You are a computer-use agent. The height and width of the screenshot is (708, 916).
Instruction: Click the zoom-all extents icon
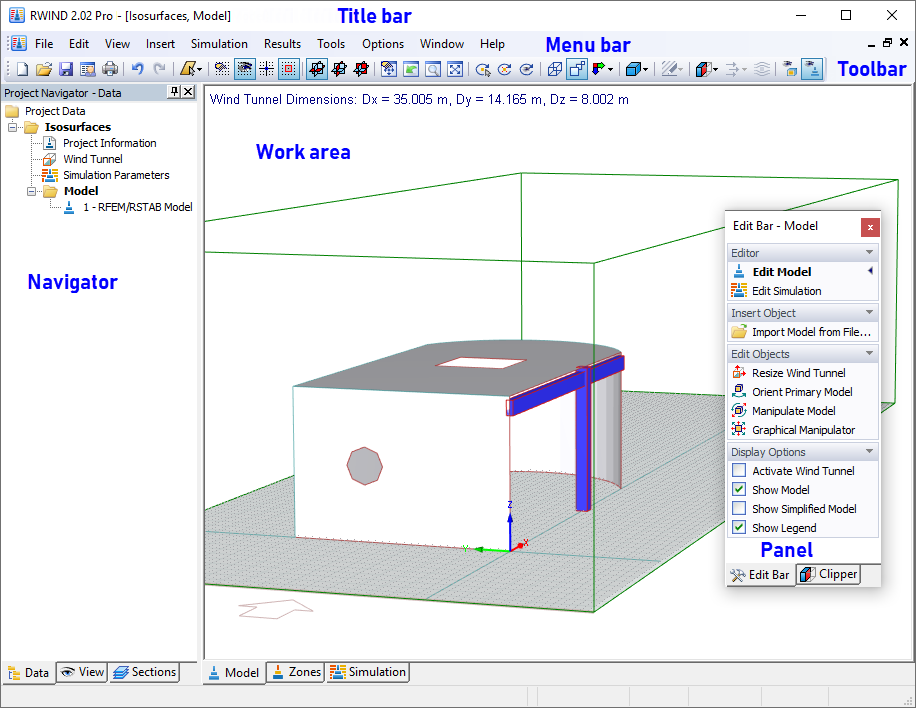pyautogui.click(x=455, y=69)
